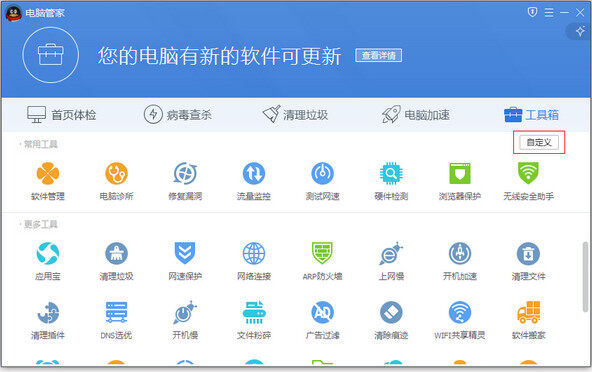Switch to 电脑加速 tab
Screen dimensions: 592x372
[x=415, y=114]
